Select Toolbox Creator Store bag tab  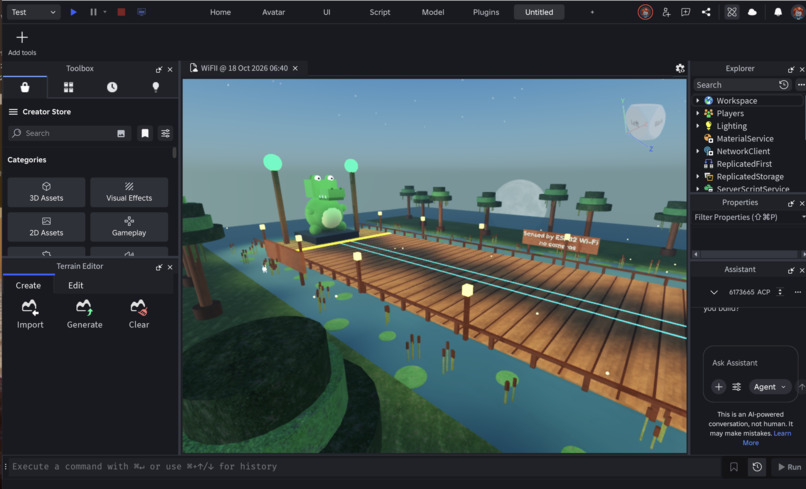[x=25, y=87]
